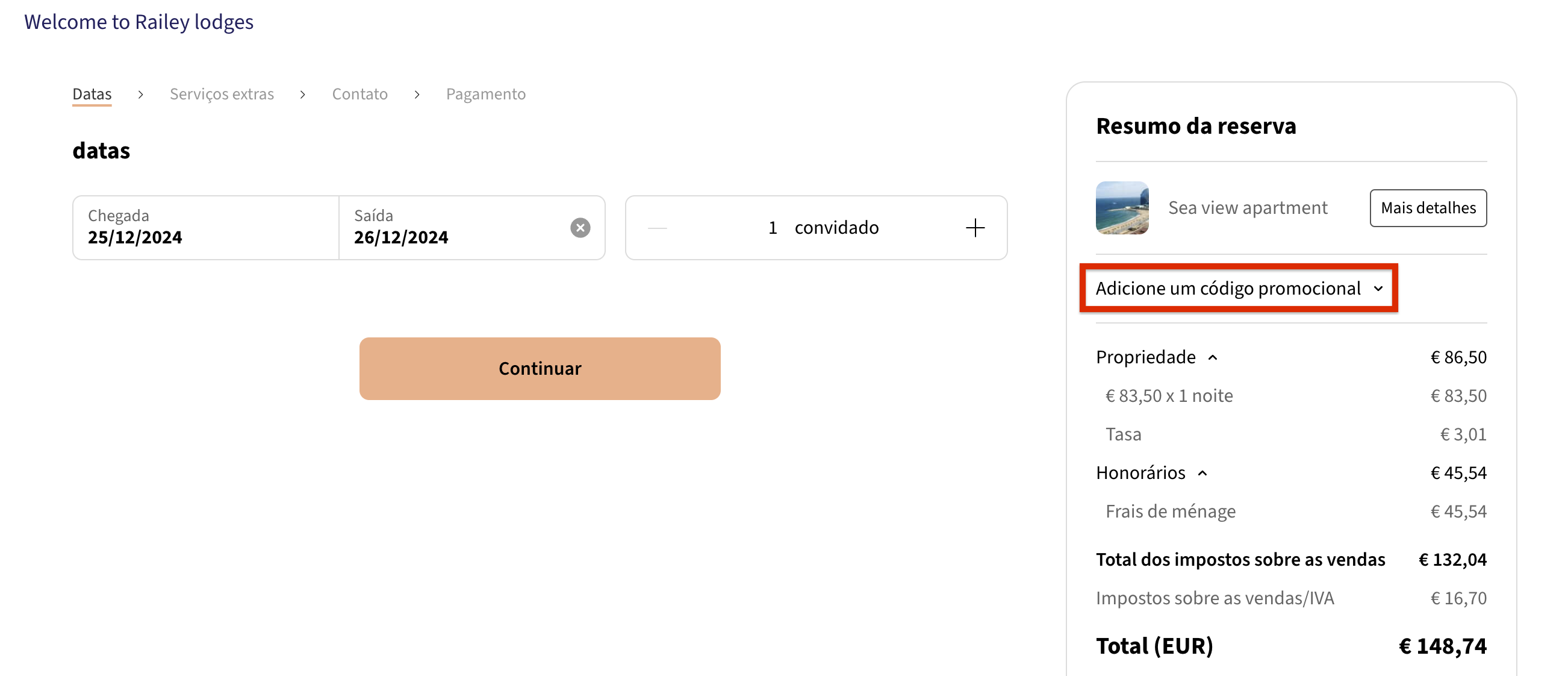Click the Sea view apartment name
1568x676 pixels.
click(x=1247, y=208)
